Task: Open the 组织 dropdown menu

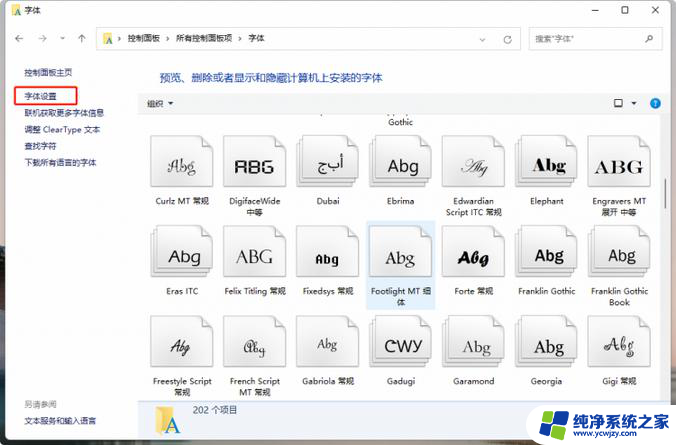Action: (160, 103)
